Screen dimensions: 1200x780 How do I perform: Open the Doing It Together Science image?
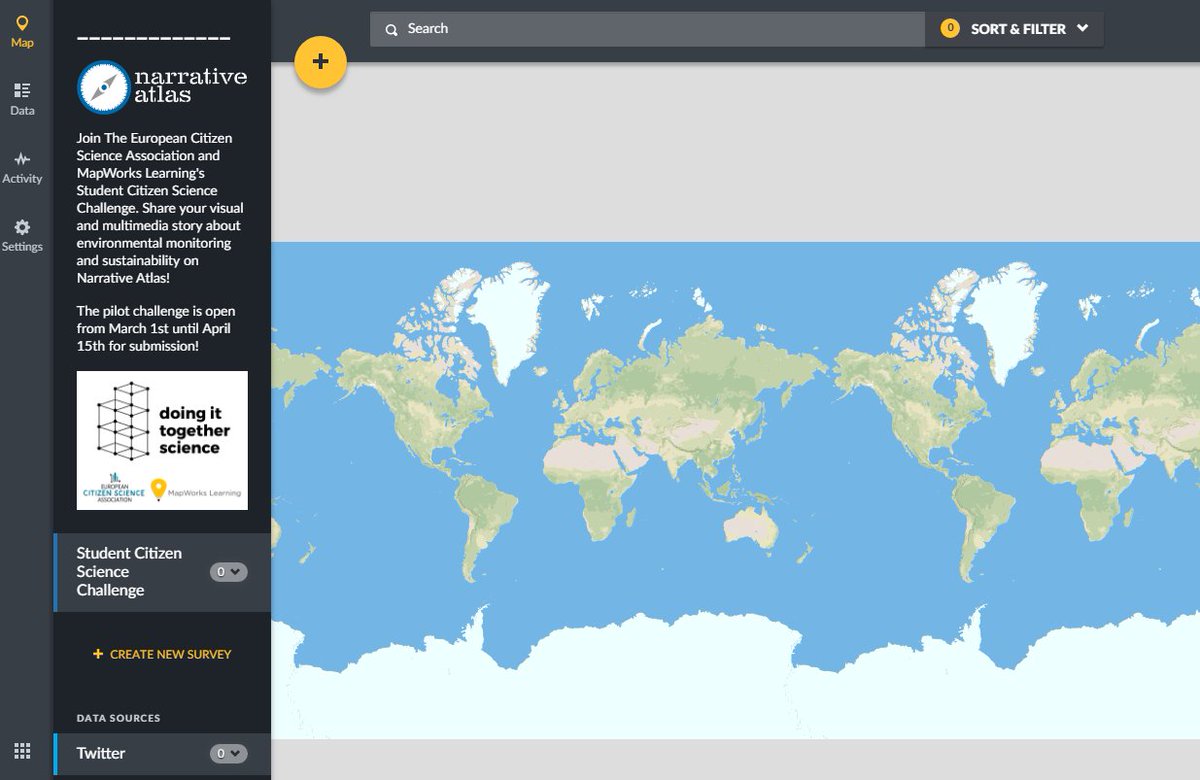coord(162,440)
